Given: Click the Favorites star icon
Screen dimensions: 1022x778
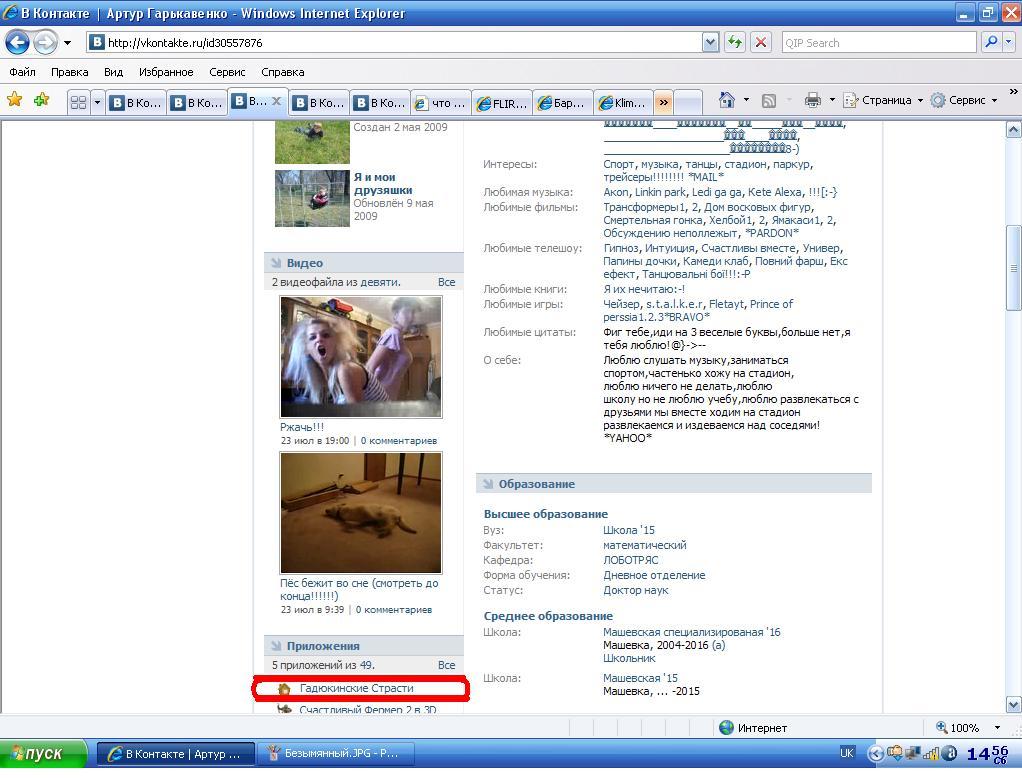Looking at the screenshot, I should click(14, 100).
